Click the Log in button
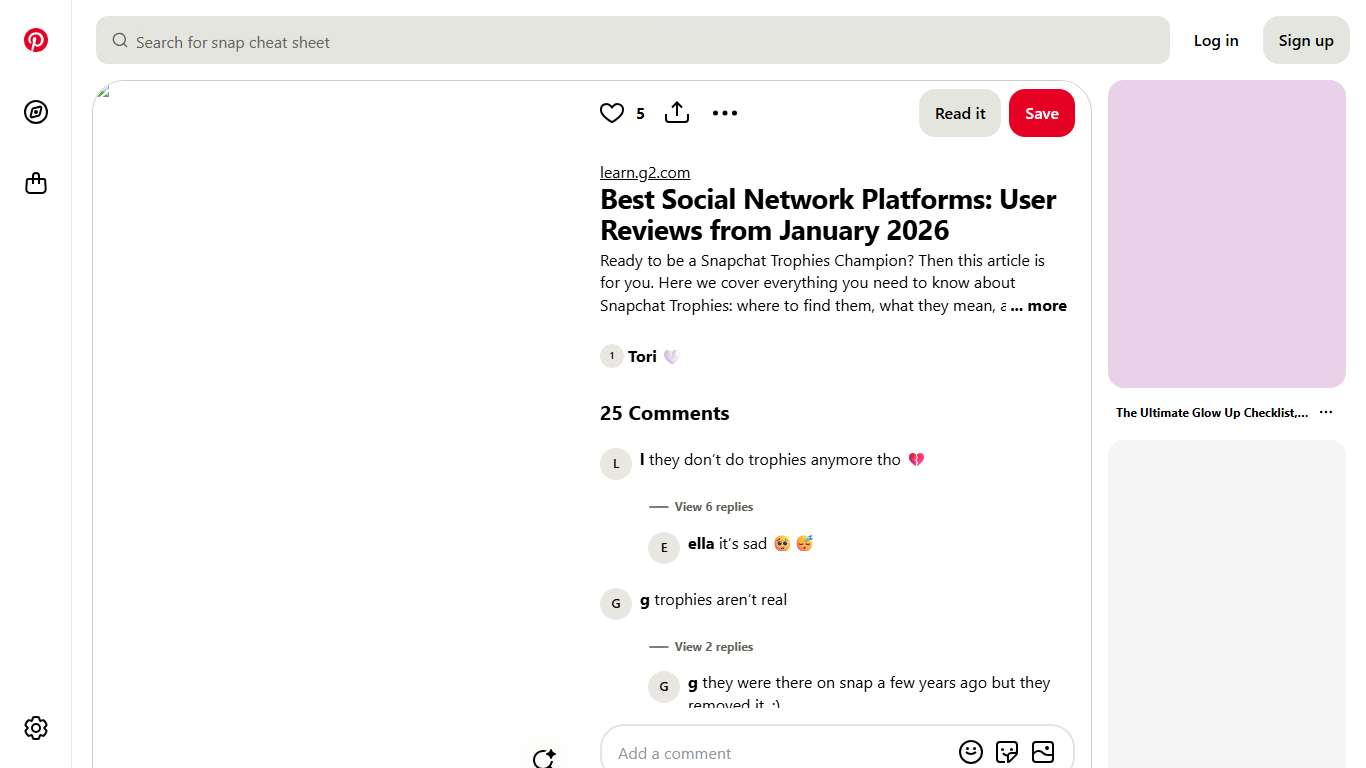This screenshot has width=1366, height=768. pyautogui.click(x=1215, y=40)
